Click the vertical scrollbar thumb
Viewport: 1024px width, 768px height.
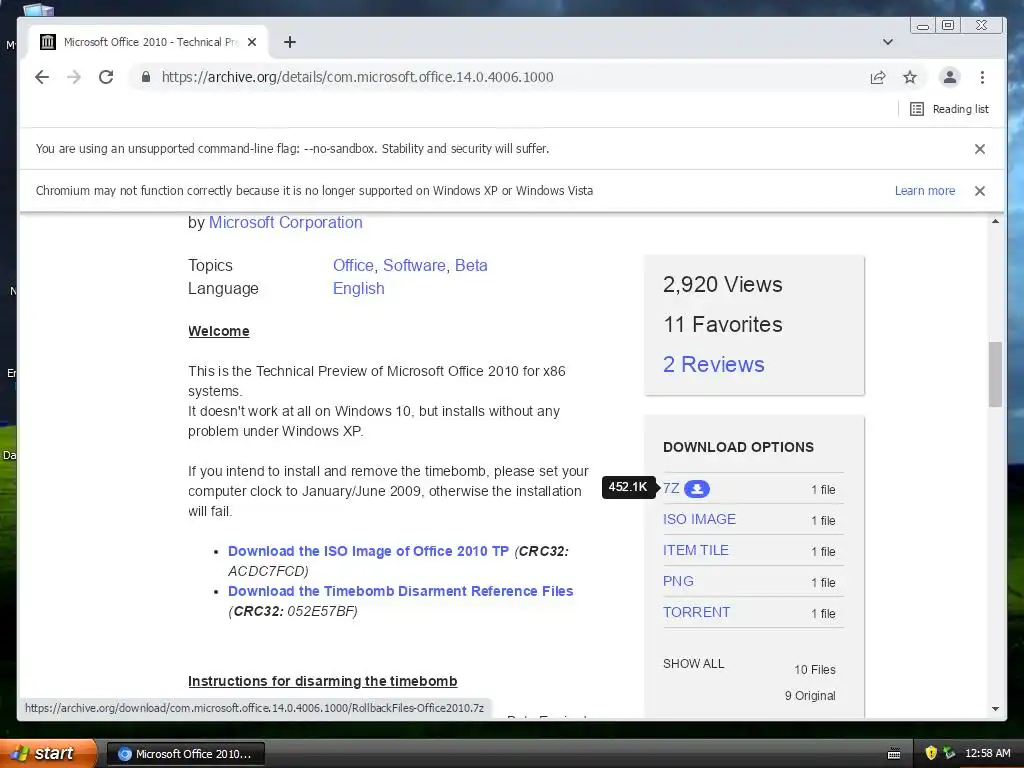click(995, 374)
